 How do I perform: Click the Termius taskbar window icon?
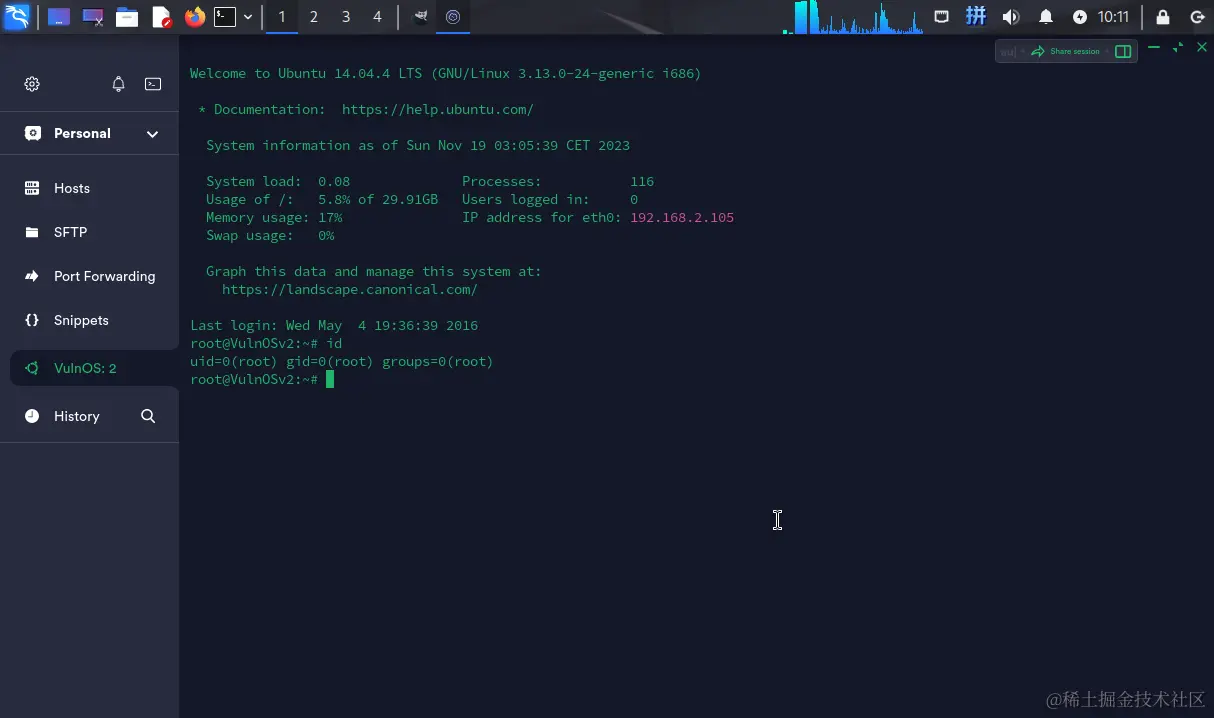(453, 16)
